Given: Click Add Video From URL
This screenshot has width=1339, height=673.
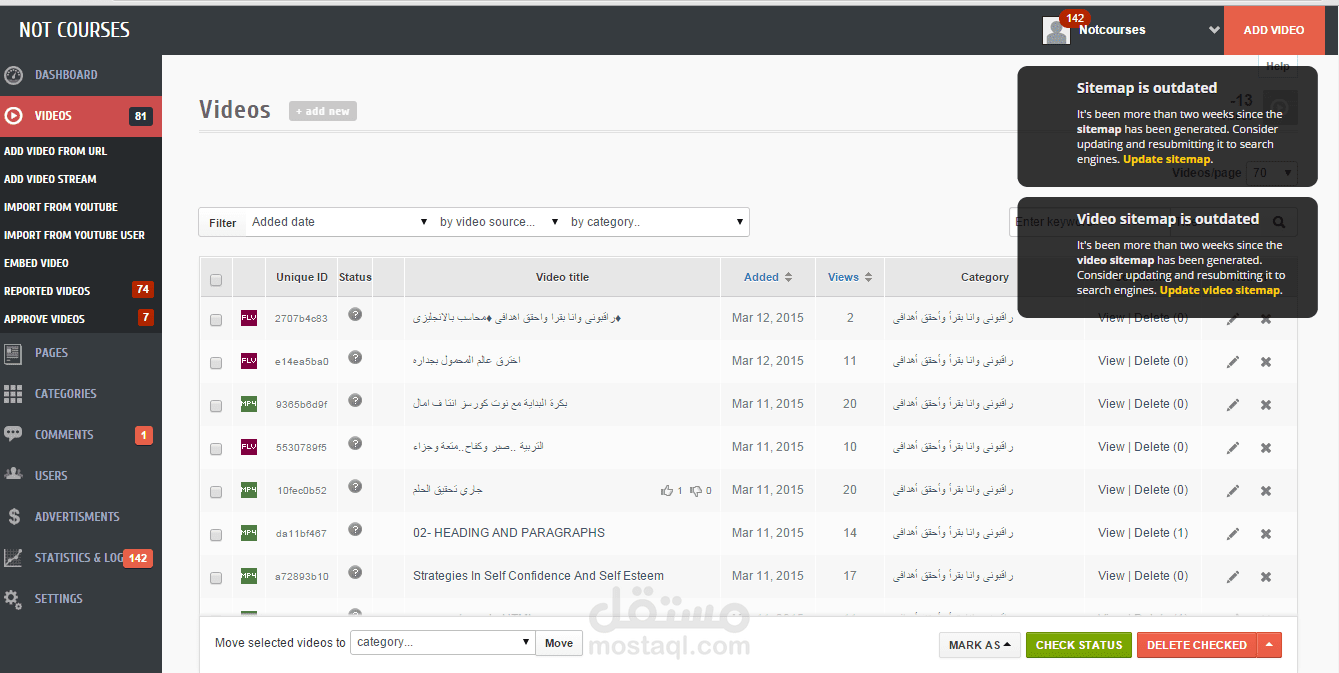Looking at the screenshot, I should [x=55, y=151].
